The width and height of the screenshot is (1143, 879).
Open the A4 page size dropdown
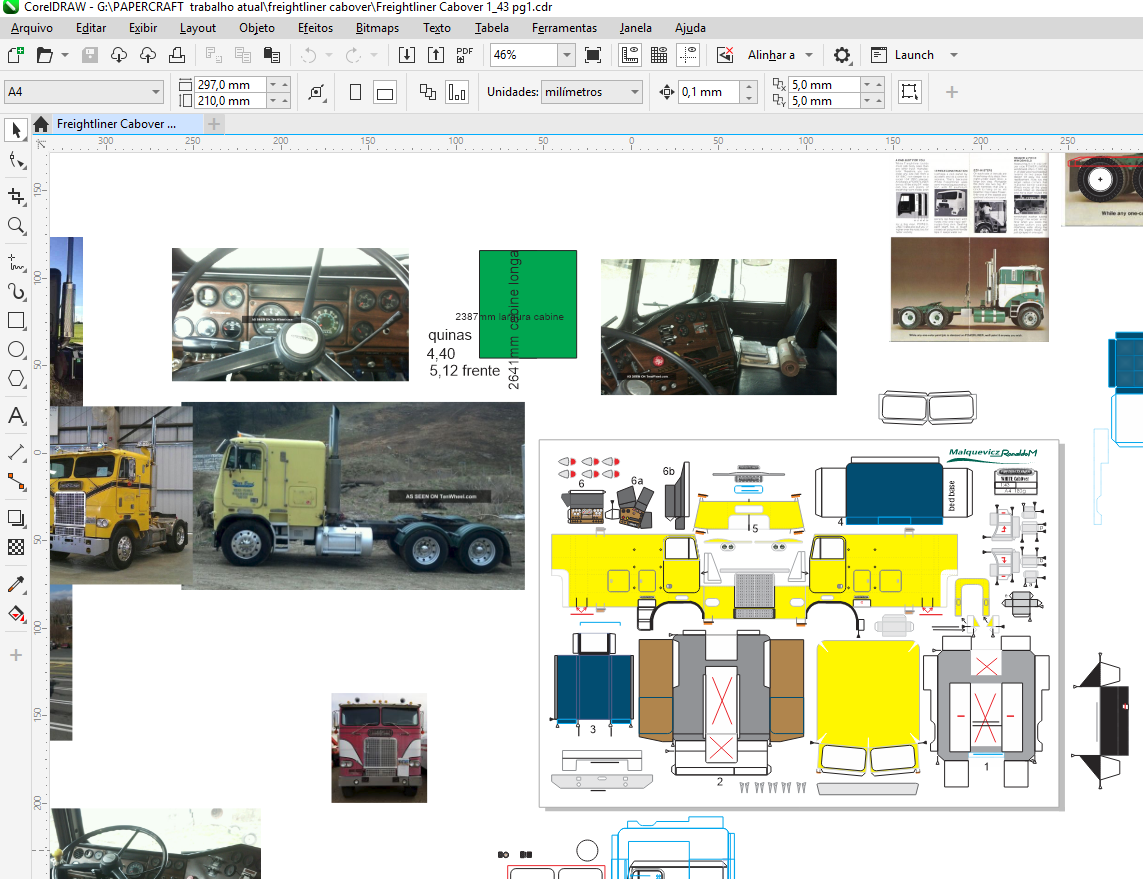(x=156, y=93)
